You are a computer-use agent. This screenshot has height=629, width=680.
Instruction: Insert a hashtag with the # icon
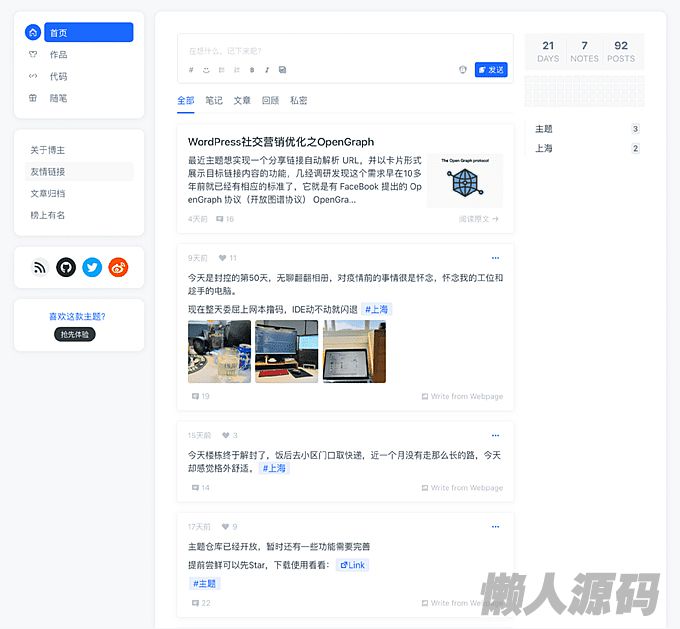[191, 70]
